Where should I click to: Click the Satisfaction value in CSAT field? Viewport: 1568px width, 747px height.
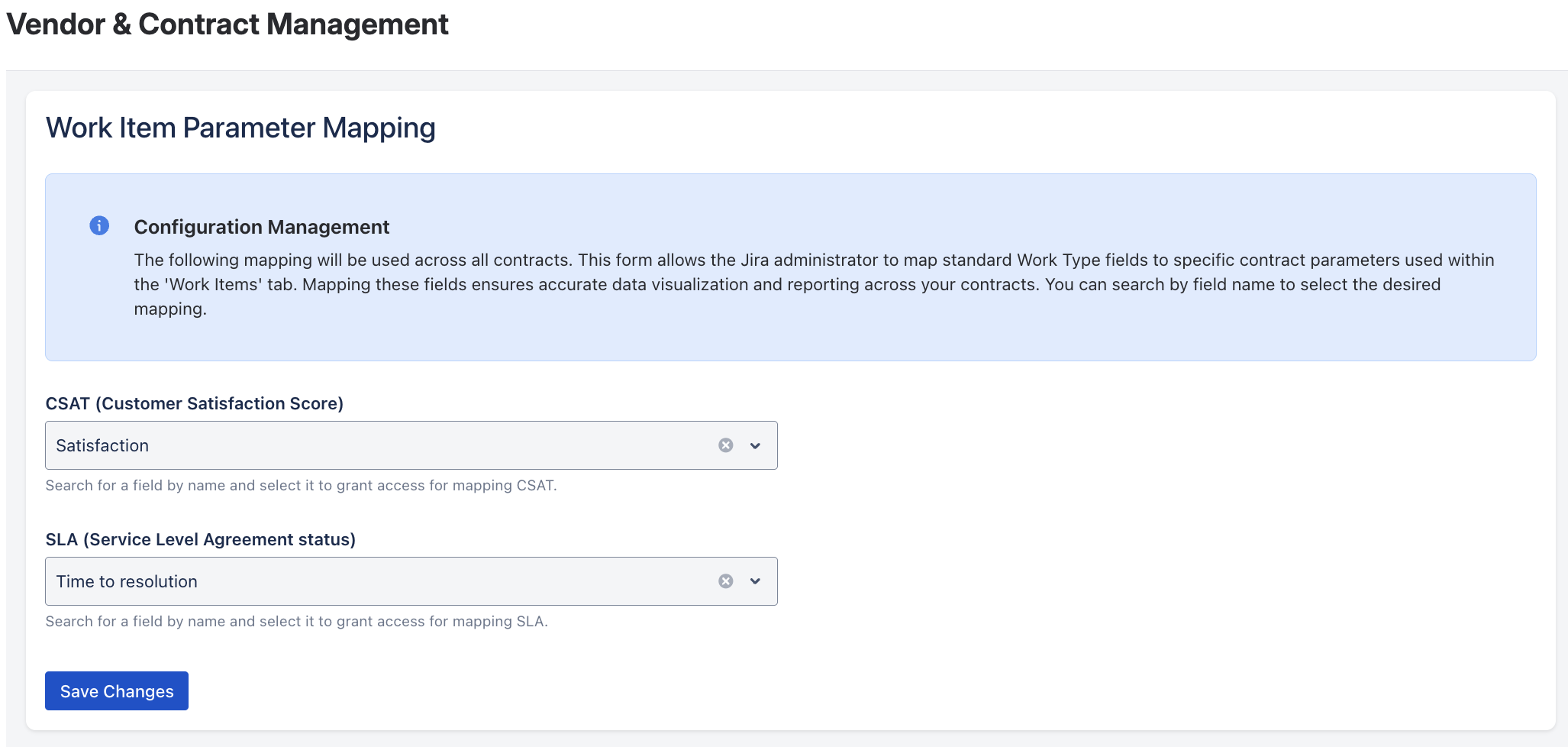[x=102, y=445]
